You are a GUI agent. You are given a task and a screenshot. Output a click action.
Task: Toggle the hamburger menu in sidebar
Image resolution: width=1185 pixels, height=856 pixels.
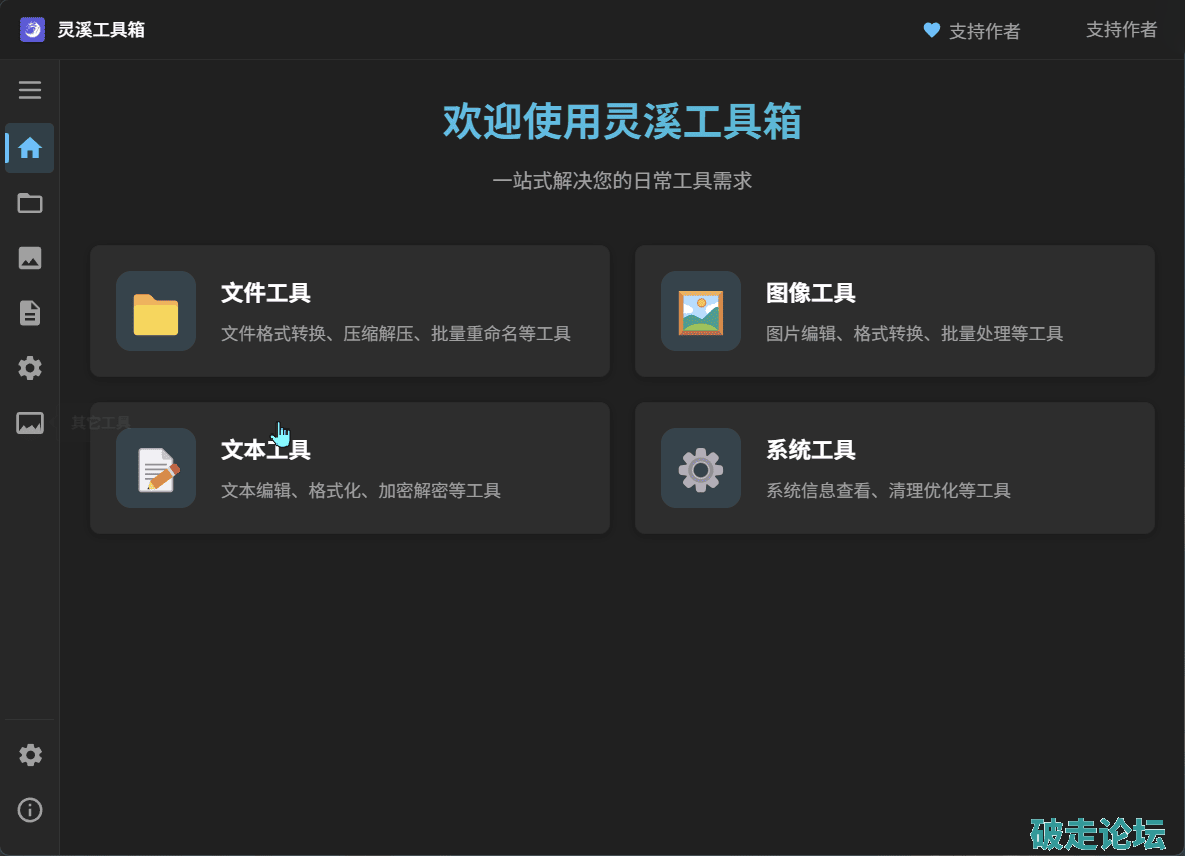(x=30, y=90)
